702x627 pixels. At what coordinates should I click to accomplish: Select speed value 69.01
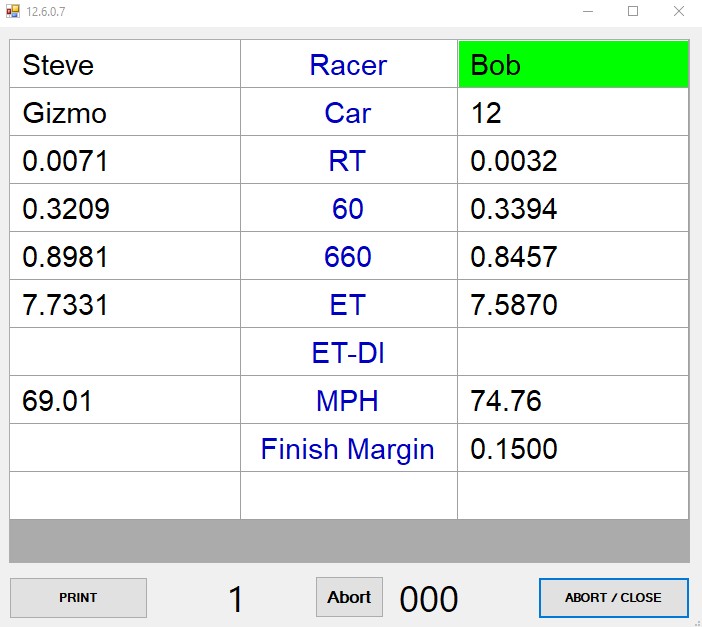coord(125,399)
